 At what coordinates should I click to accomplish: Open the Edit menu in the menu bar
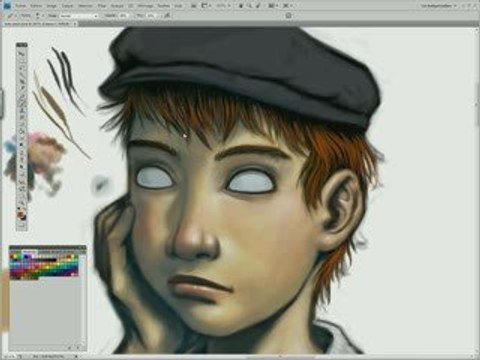click(x=36, y=6)
